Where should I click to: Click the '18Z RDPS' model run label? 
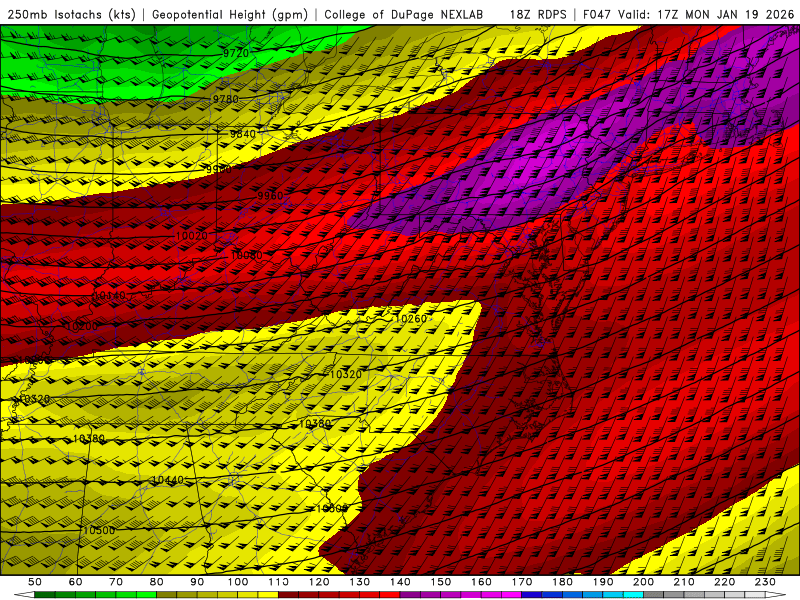[538, 14]
